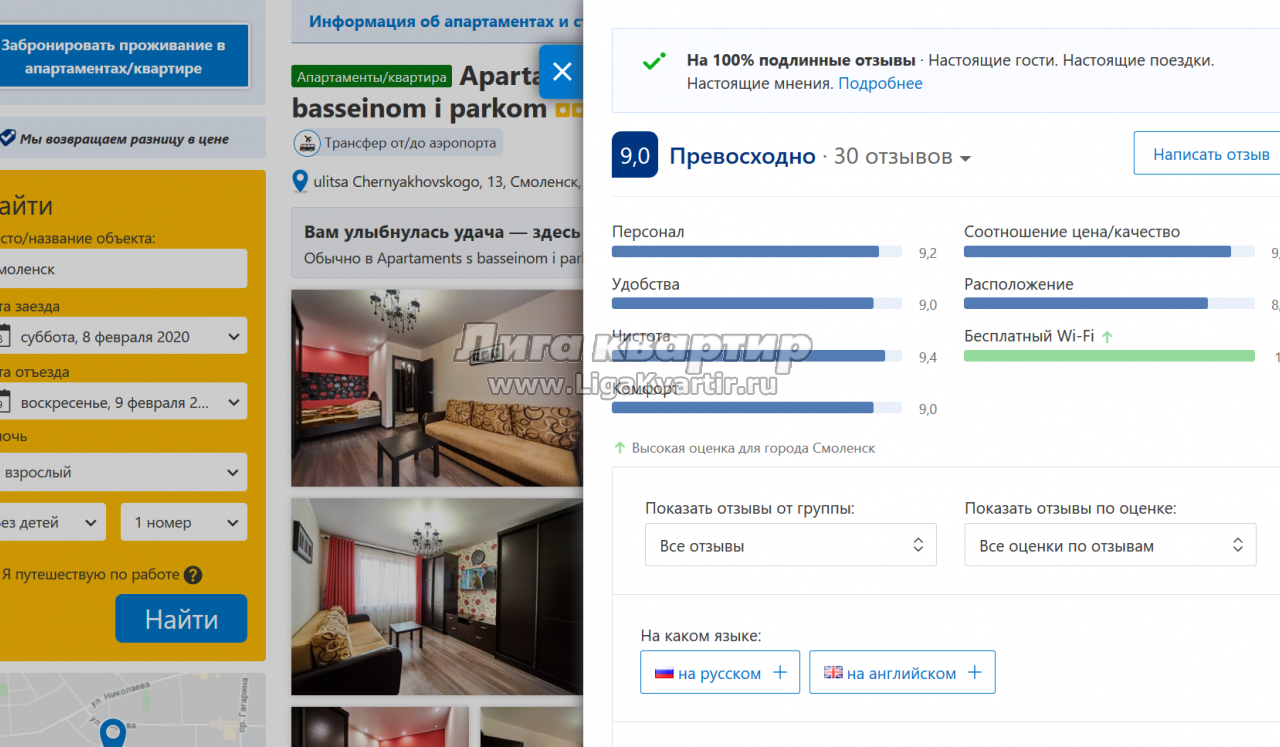Screen dimensions: 1280x747
Task: Click the 'Подробнее' link
Action: [x=880, y=83]
